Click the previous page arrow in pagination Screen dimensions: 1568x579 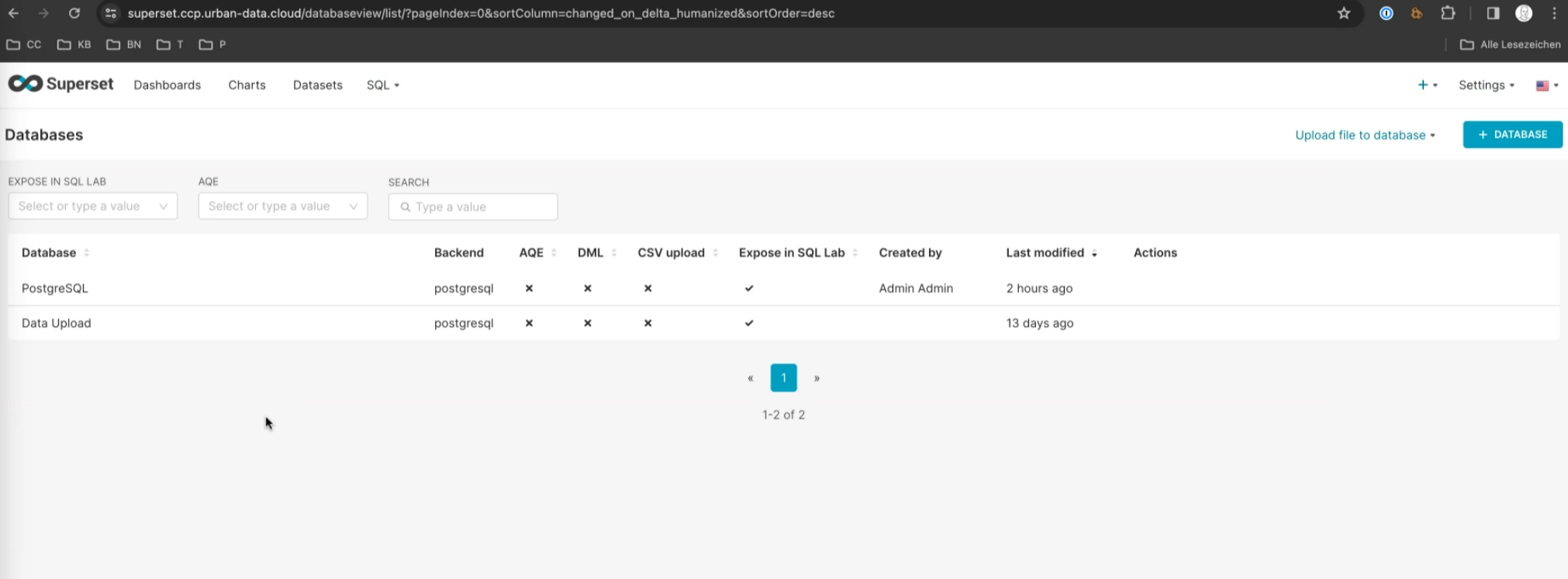click(750, 378)
